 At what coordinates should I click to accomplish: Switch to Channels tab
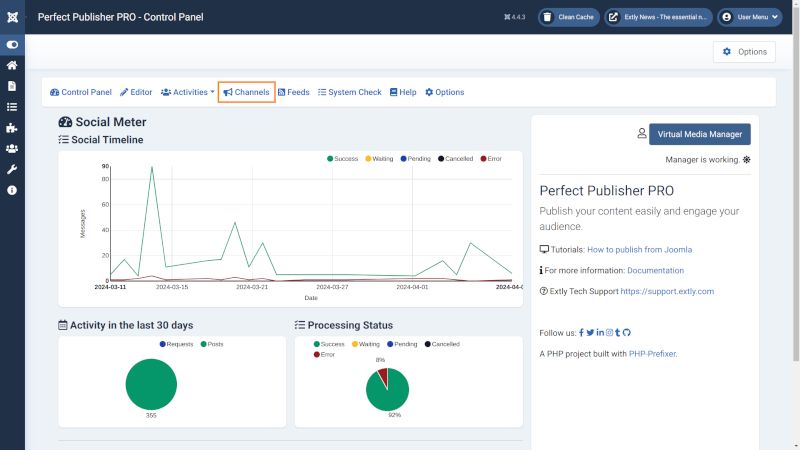coord(246,92)
